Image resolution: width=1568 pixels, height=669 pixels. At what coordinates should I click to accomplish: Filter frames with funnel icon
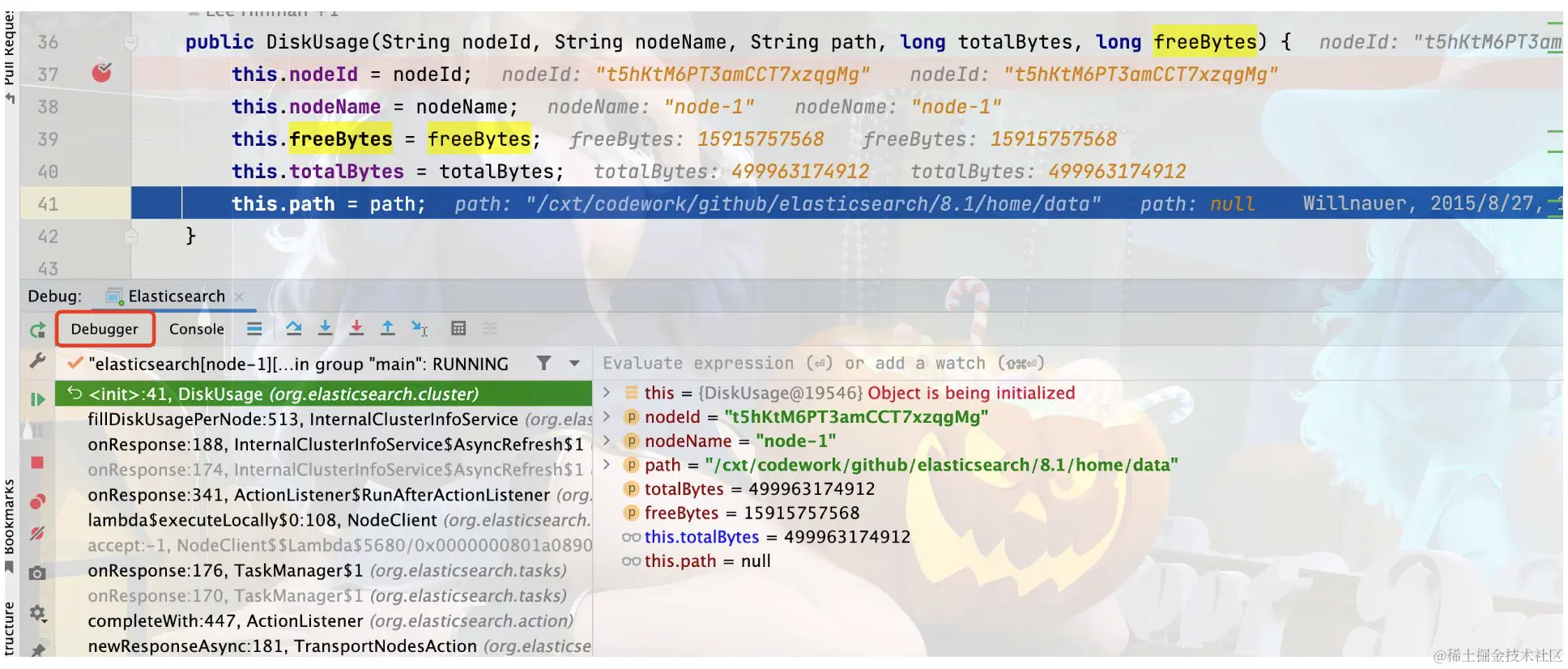[544, 364]
